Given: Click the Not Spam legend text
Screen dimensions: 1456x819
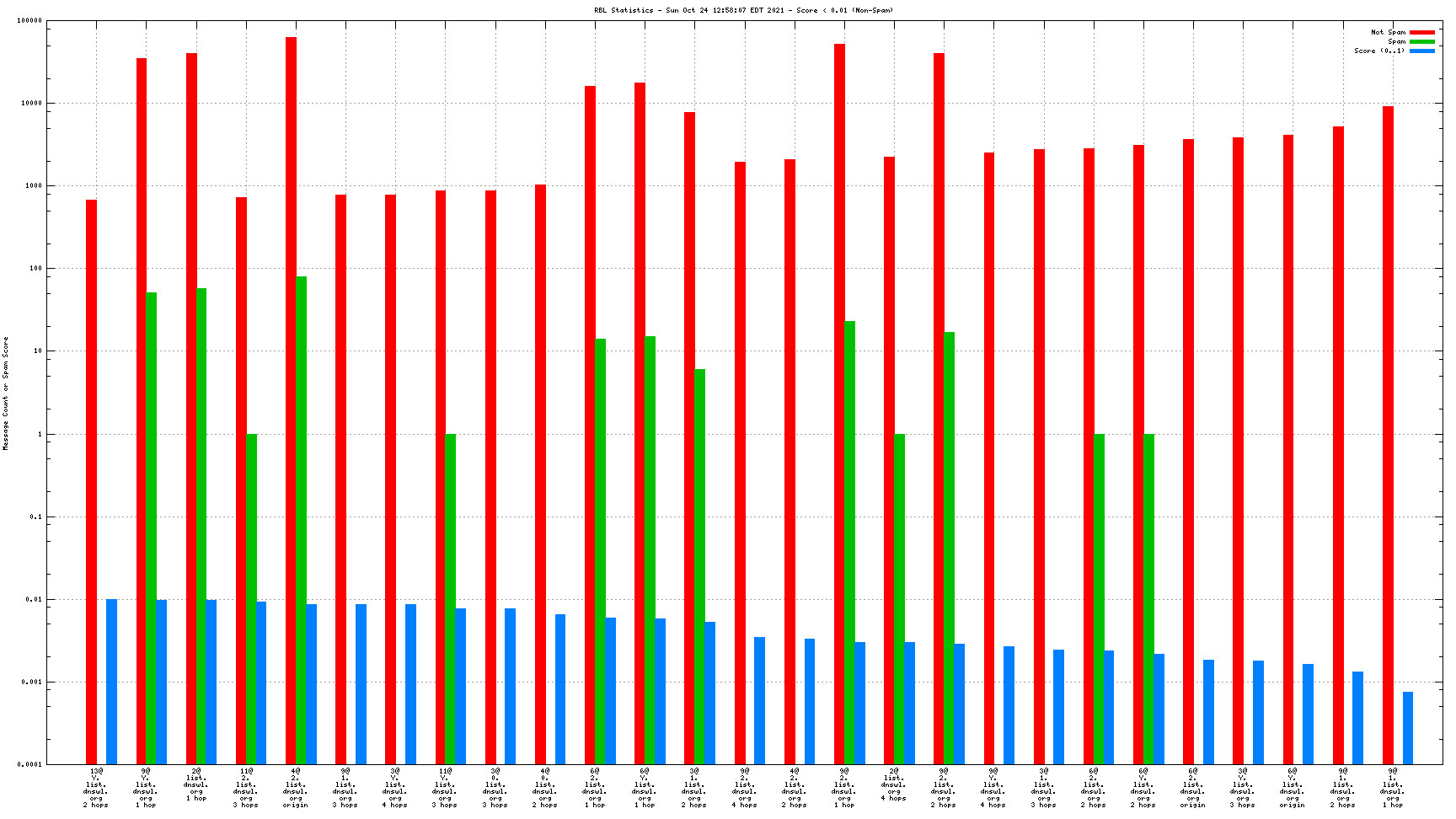Looking at the screenshot, I should [x=1388, y=33].
